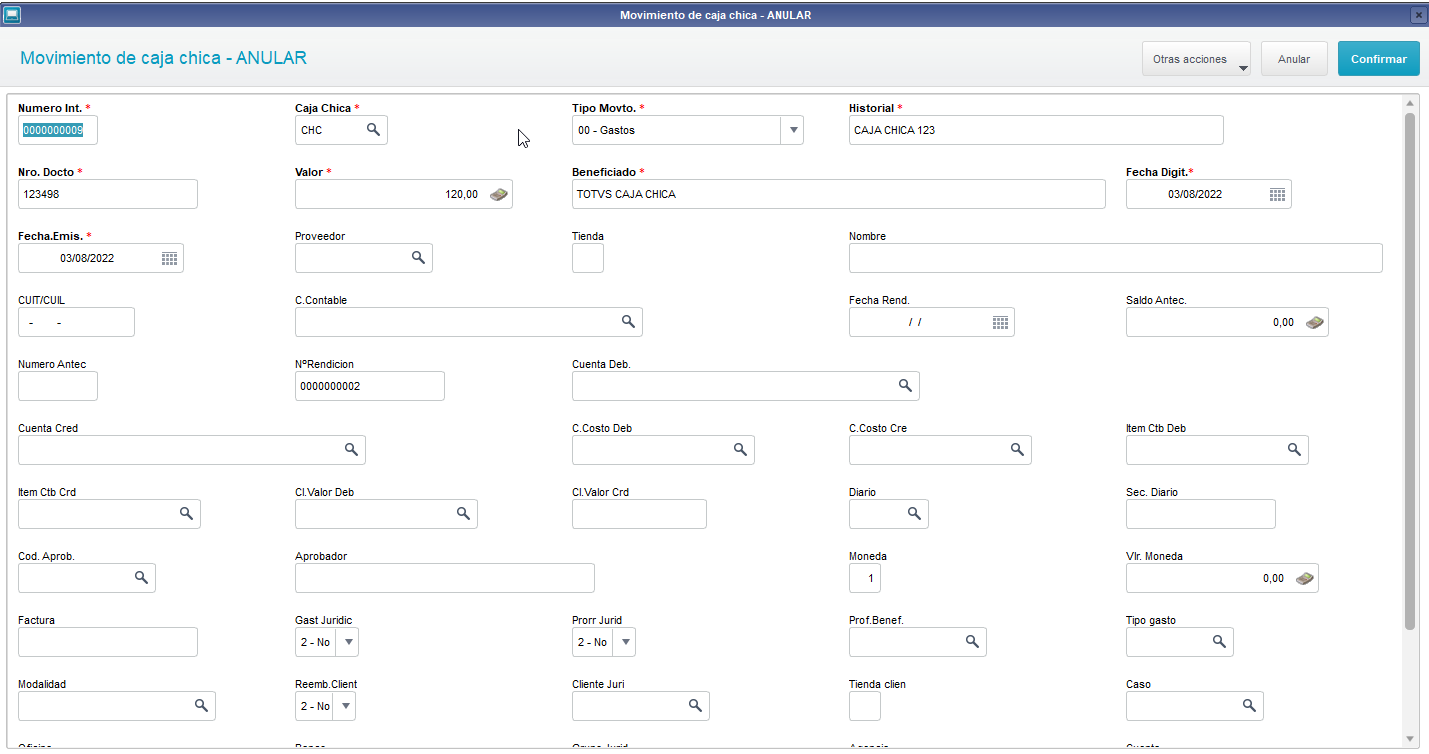Expand Gast Juridic dropdown
1429x754 pixels.
348,642
